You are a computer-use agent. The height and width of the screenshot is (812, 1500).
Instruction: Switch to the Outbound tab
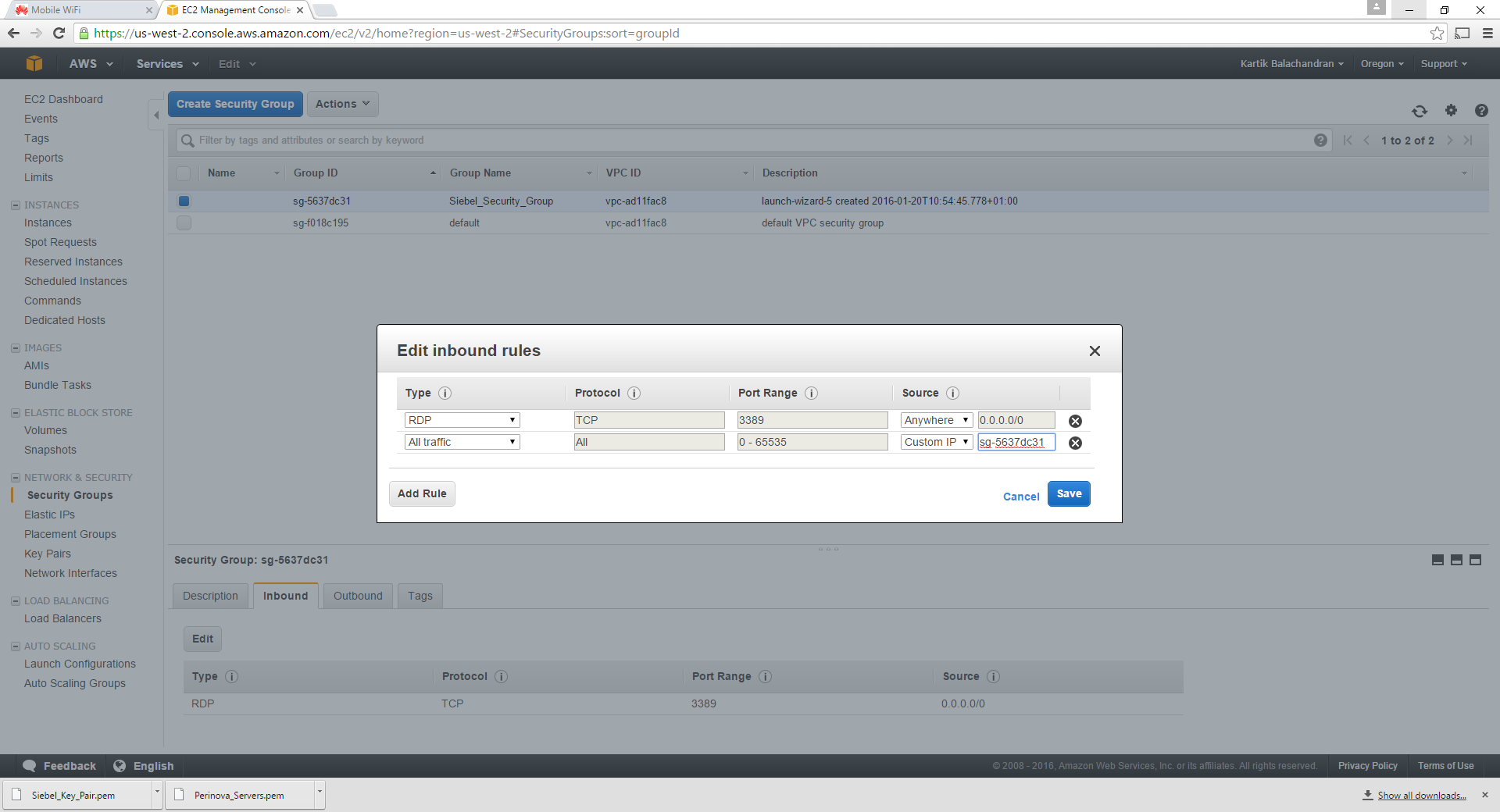[358, 596]
